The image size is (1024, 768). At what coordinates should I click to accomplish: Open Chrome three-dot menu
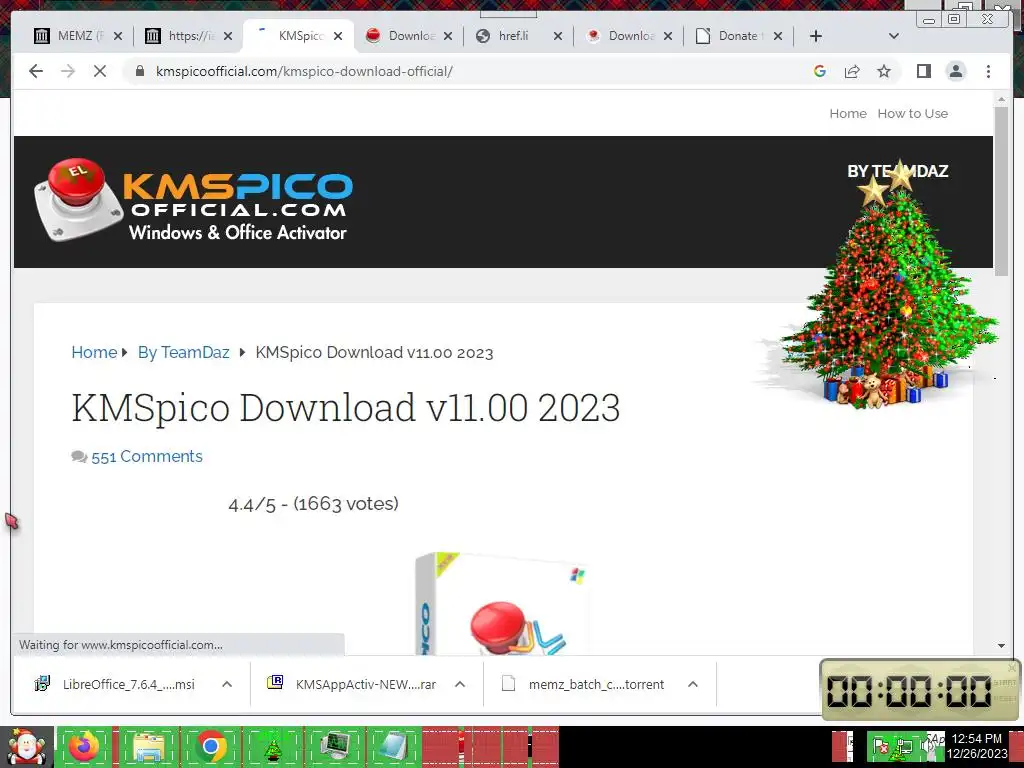point(989,71)
